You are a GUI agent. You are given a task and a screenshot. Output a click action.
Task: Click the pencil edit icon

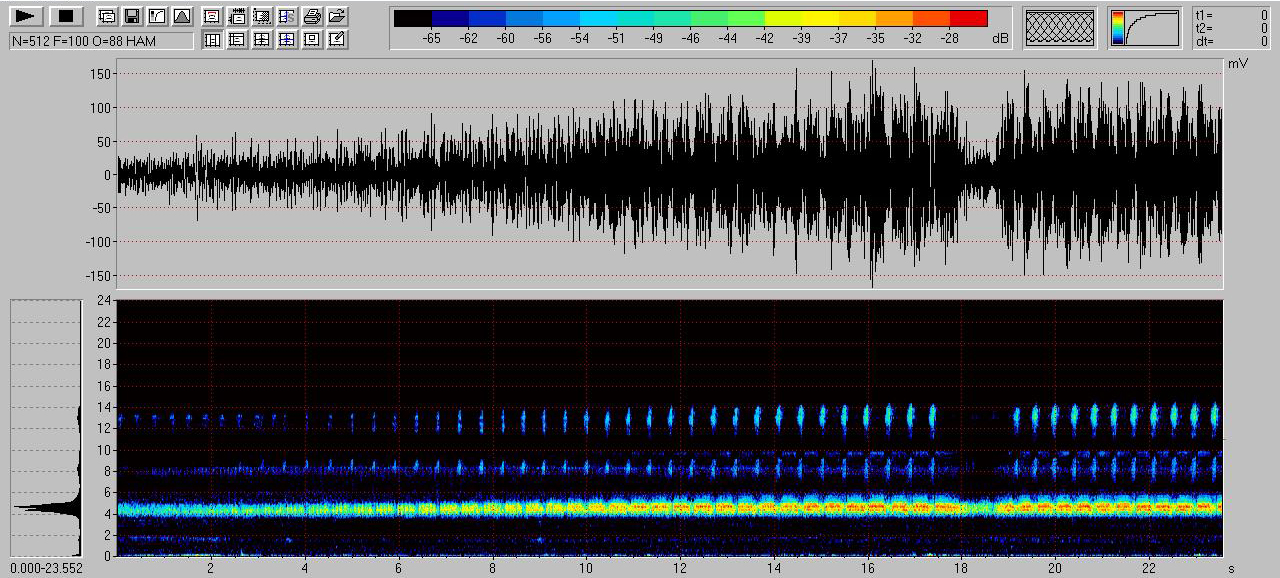click(337, 39)
